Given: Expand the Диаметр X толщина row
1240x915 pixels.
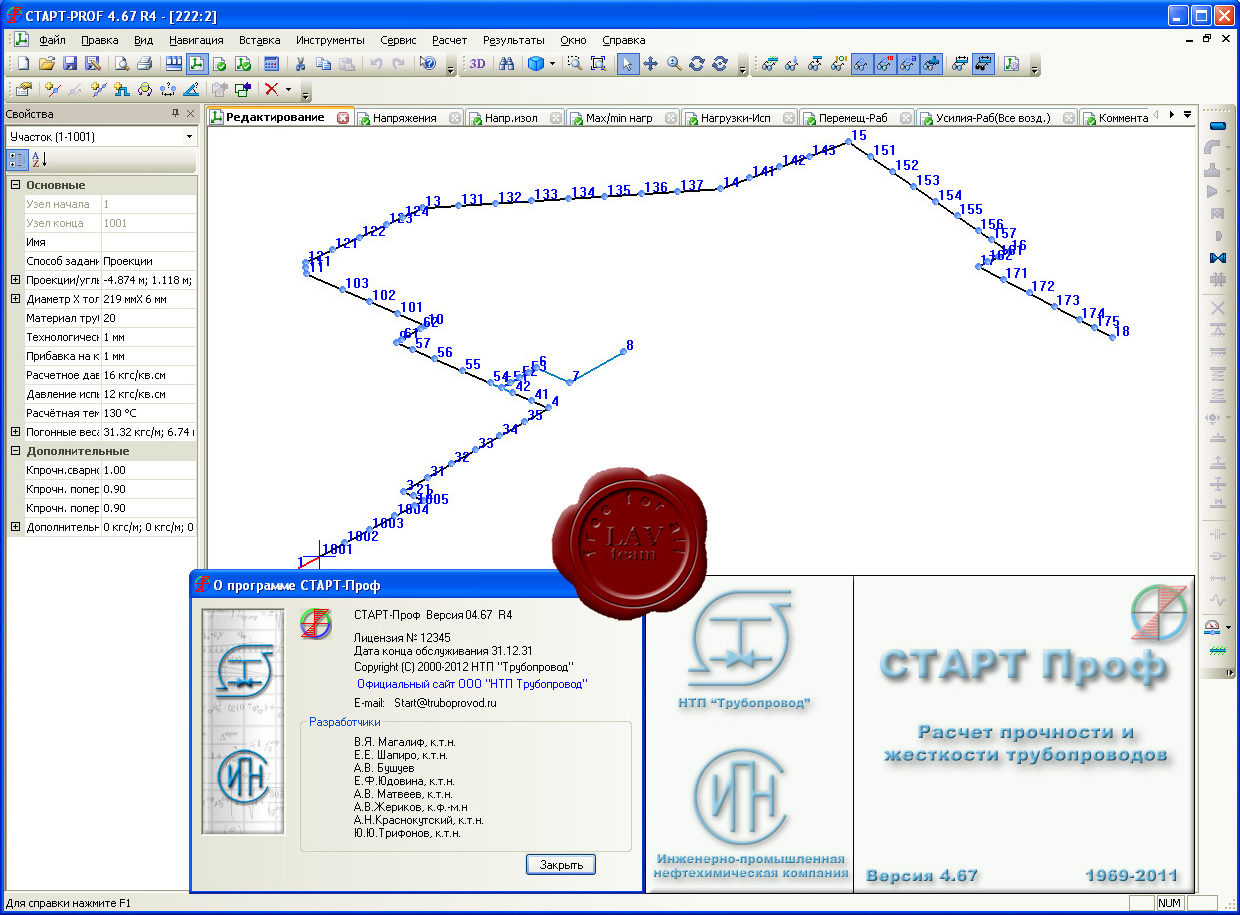Looking at the screenshot, I should [x=15, y=299].
